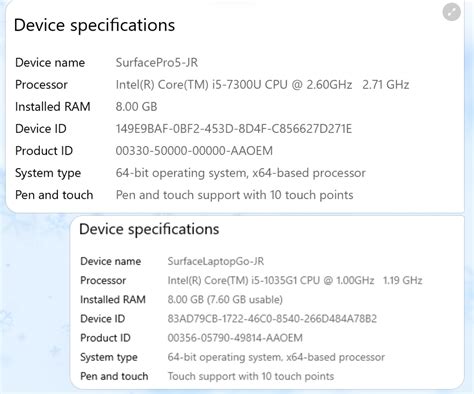Screen dimensions: 474x394
Task: Click the 8.00 GB installed RAM value
Action: click(x=136, y=107)
